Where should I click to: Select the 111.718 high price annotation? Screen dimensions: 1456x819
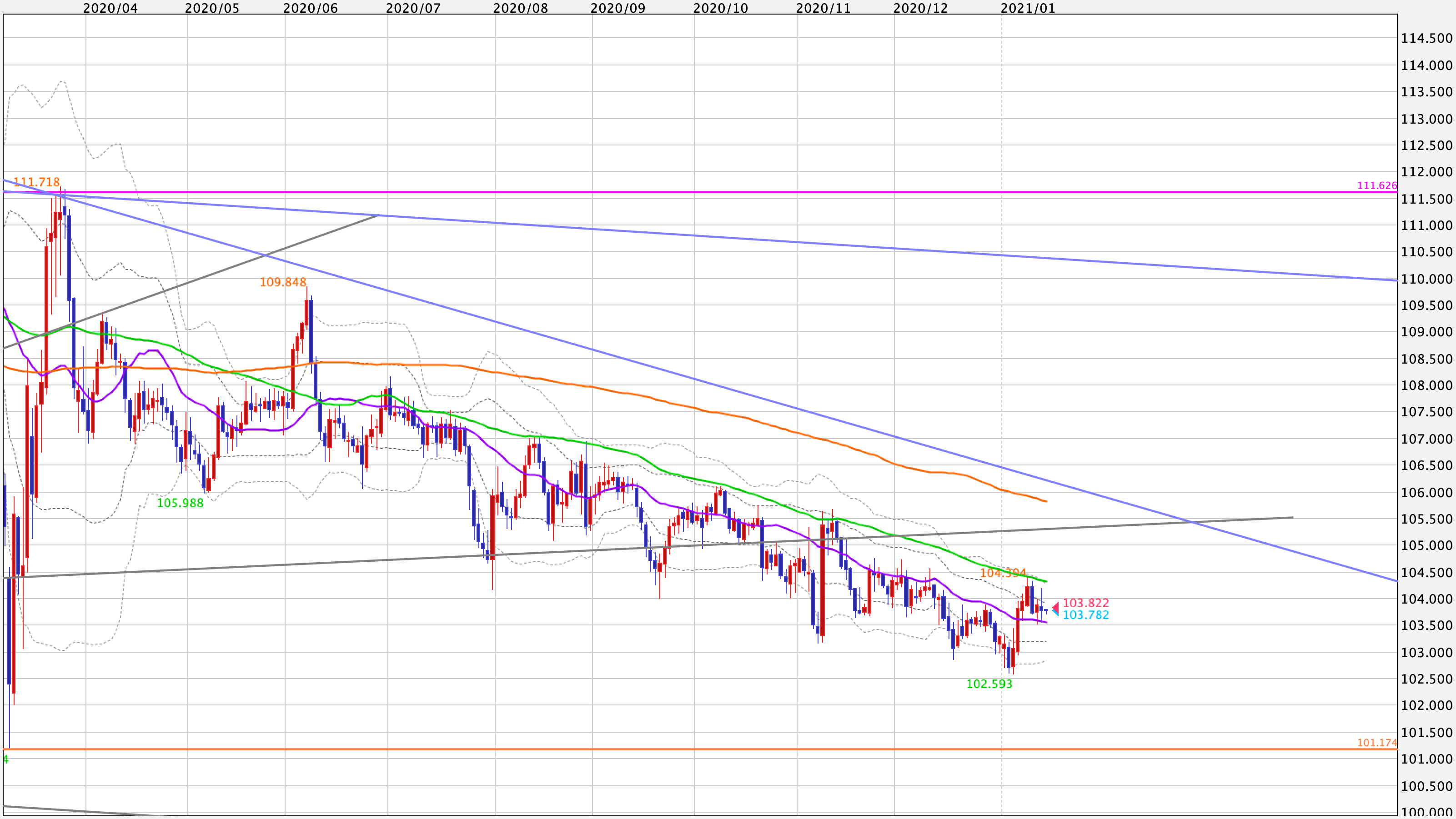37,182
